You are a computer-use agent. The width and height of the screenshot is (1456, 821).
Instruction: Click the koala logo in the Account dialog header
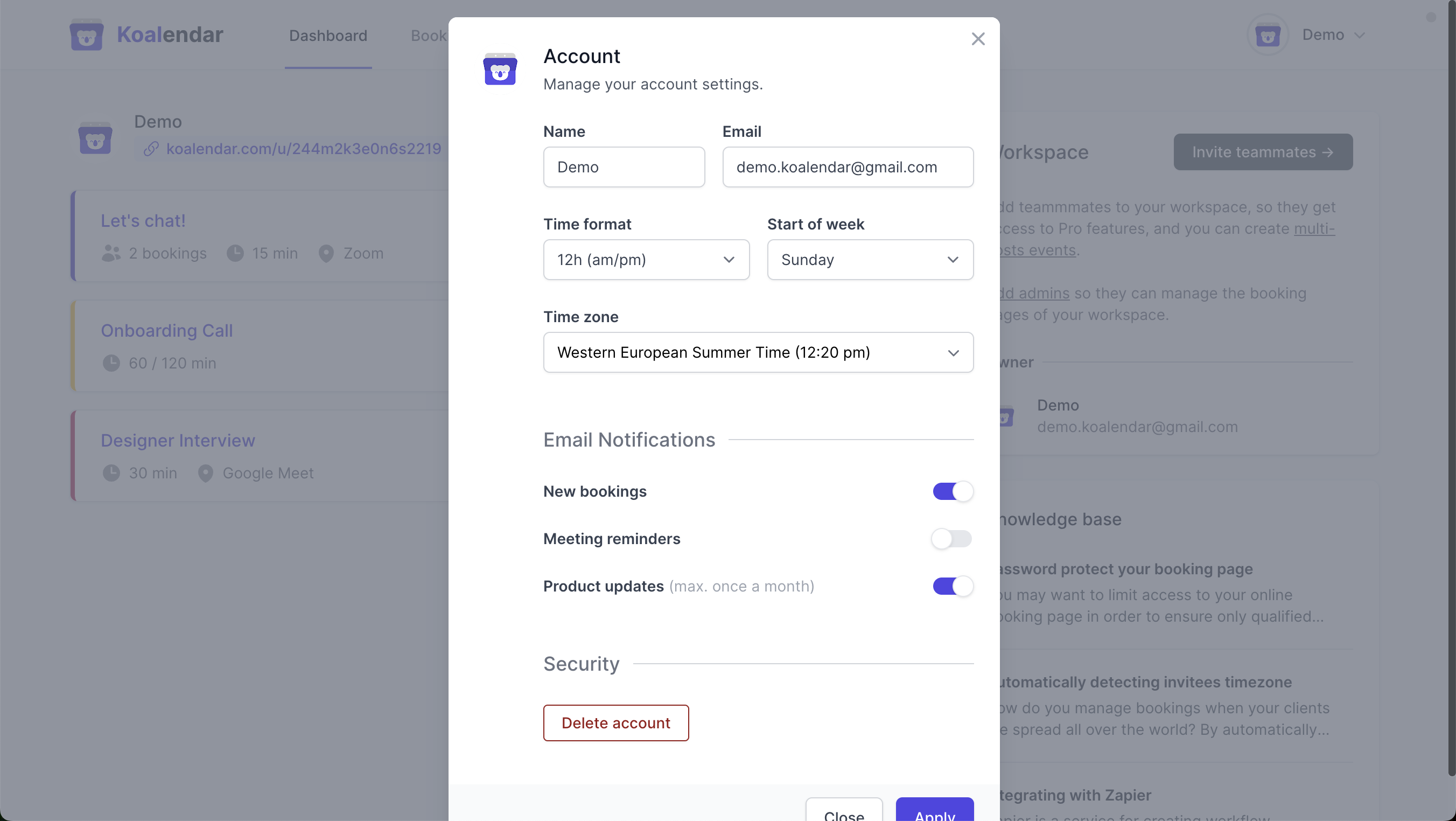coord(500,69)
